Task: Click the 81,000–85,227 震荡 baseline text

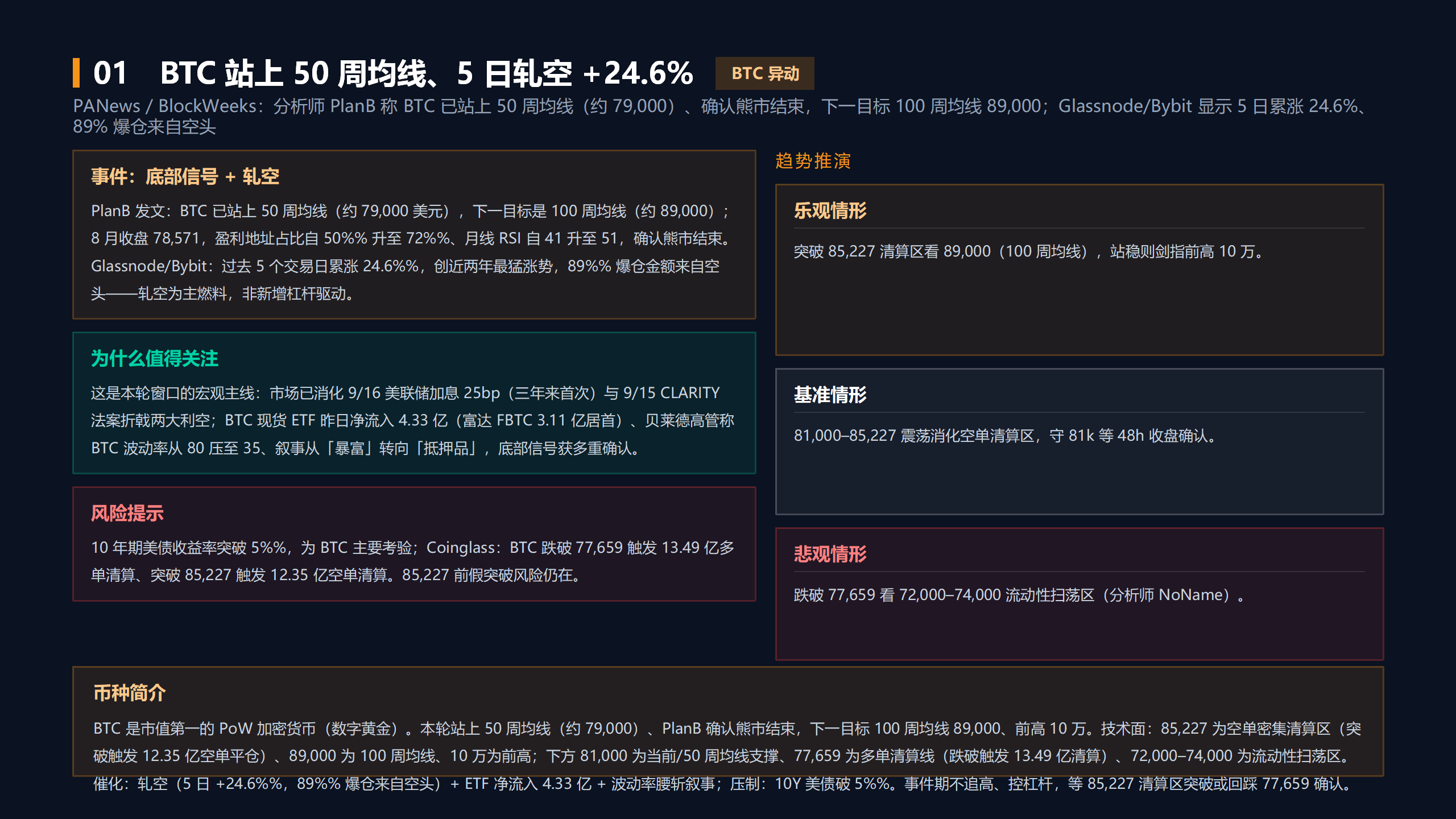Action: coord(1007,435)
